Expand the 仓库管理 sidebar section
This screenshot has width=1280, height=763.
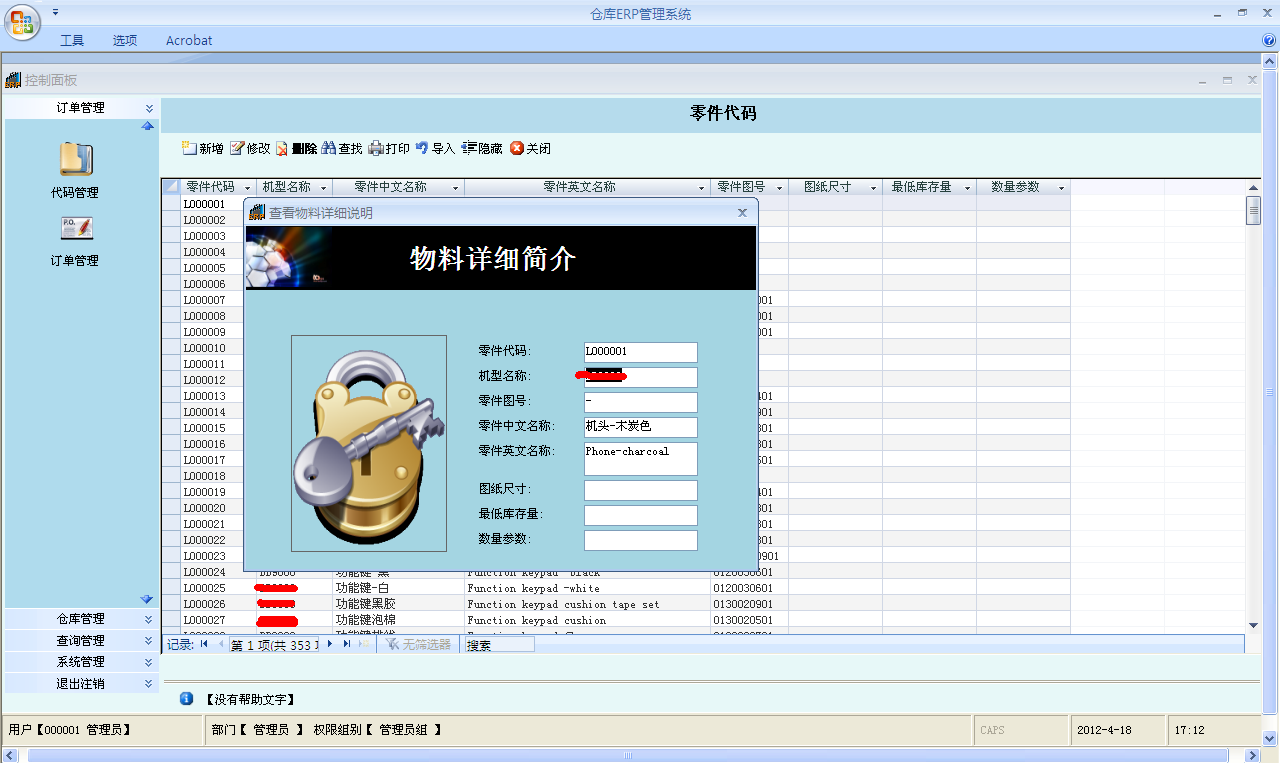pos(149,619)
